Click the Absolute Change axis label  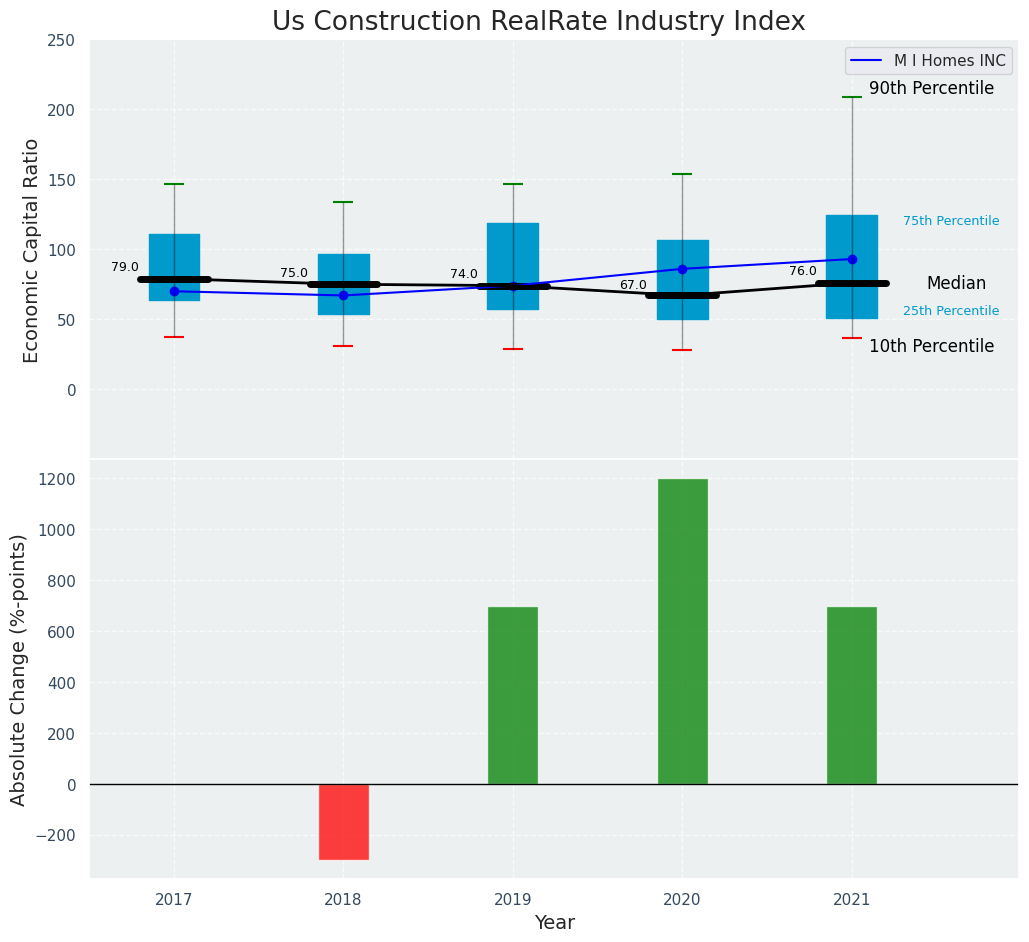[x=19, y=669]
